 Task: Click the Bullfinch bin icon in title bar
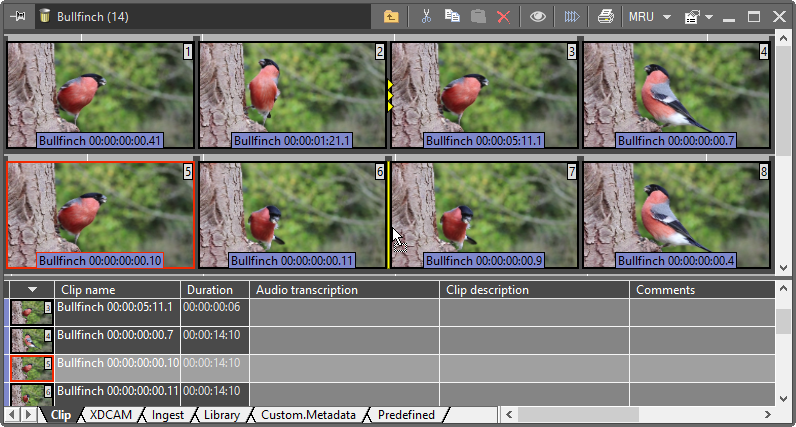coord(45,17)
